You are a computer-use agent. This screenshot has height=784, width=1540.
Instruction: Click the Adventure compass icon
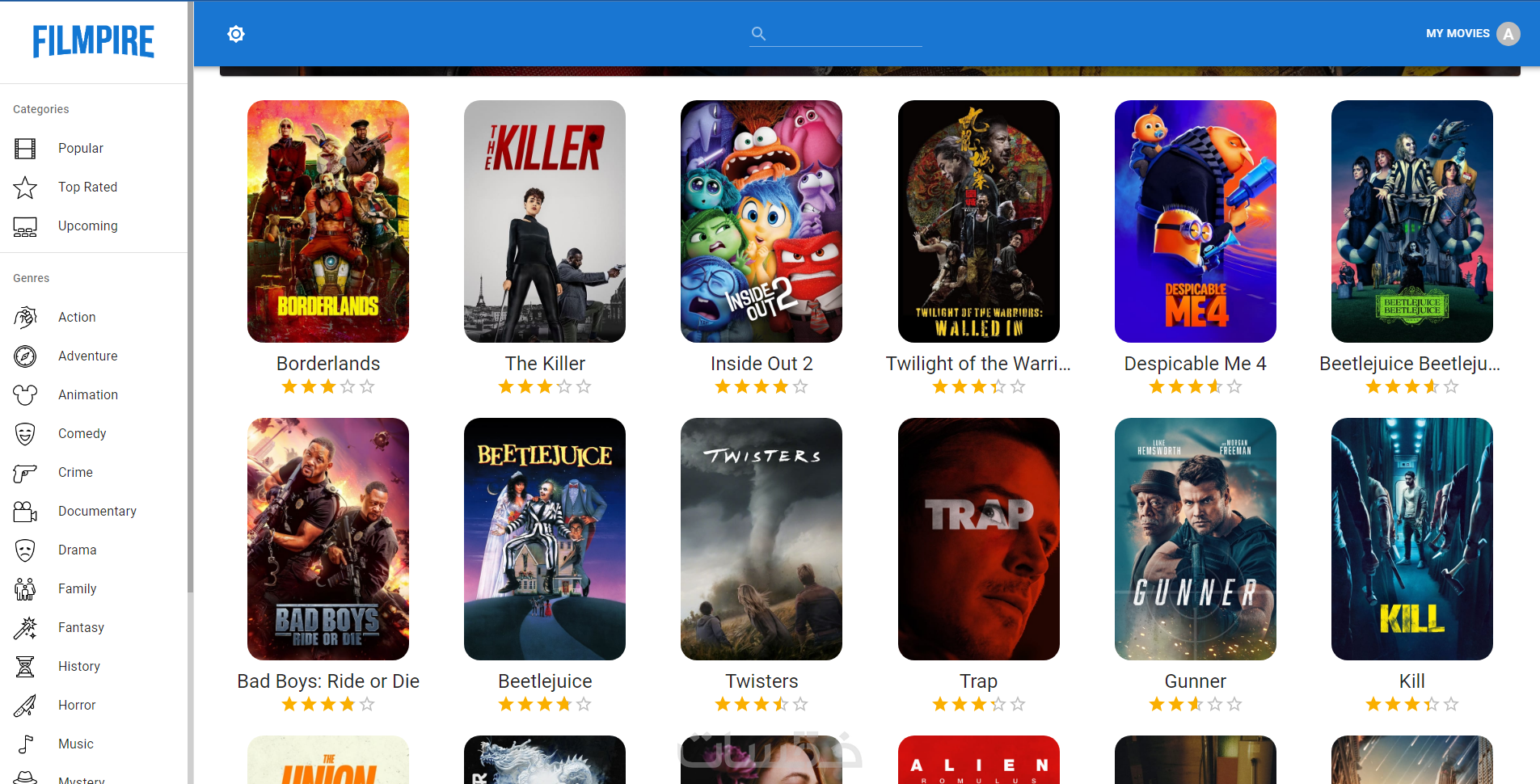pos(25,356)
